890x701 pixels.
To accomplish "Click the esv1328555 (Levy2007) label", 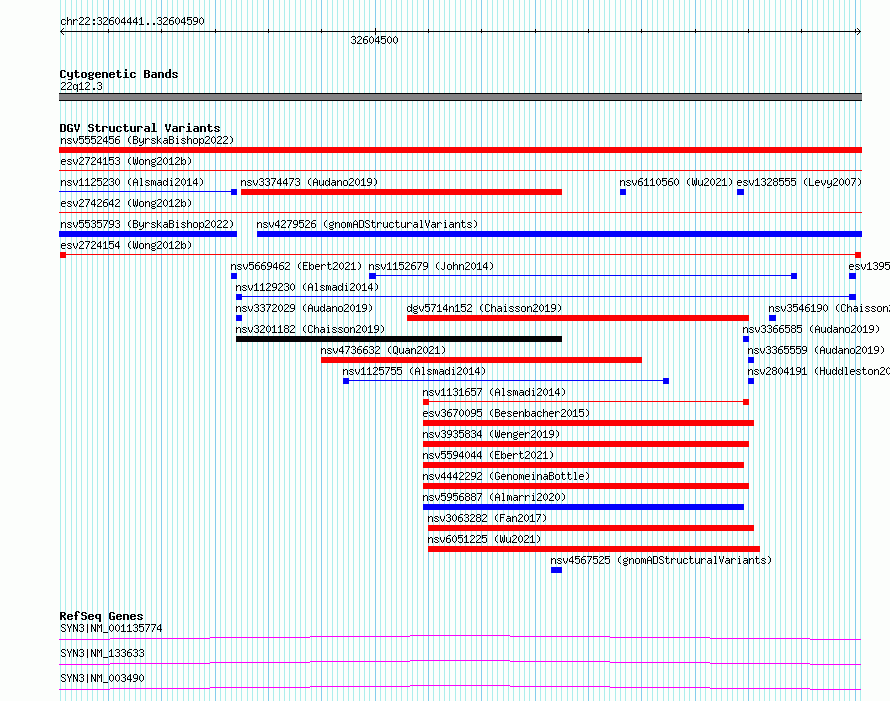I will [799, 182].
